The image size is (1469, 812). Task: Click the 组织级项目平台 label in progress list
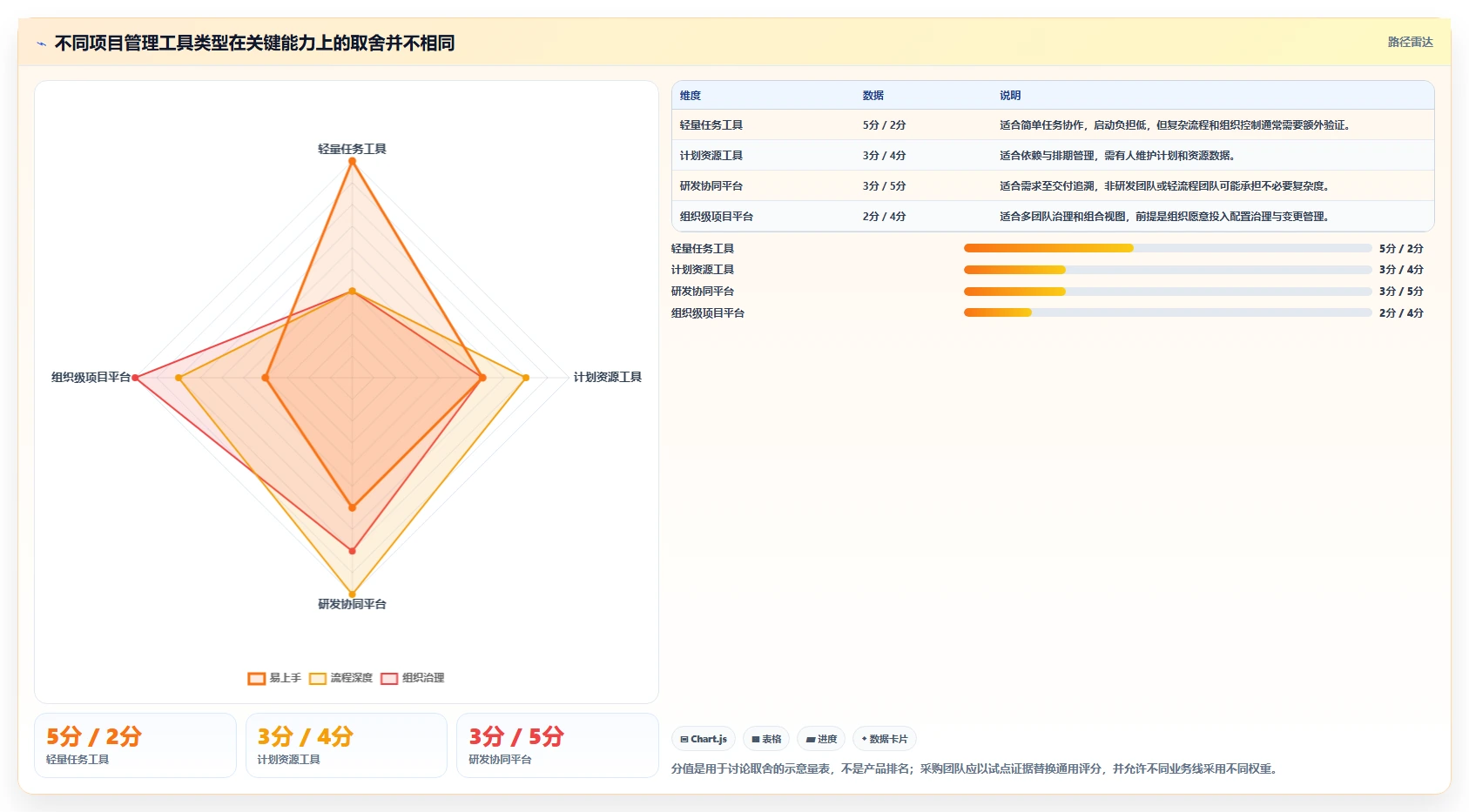point(708,313)
